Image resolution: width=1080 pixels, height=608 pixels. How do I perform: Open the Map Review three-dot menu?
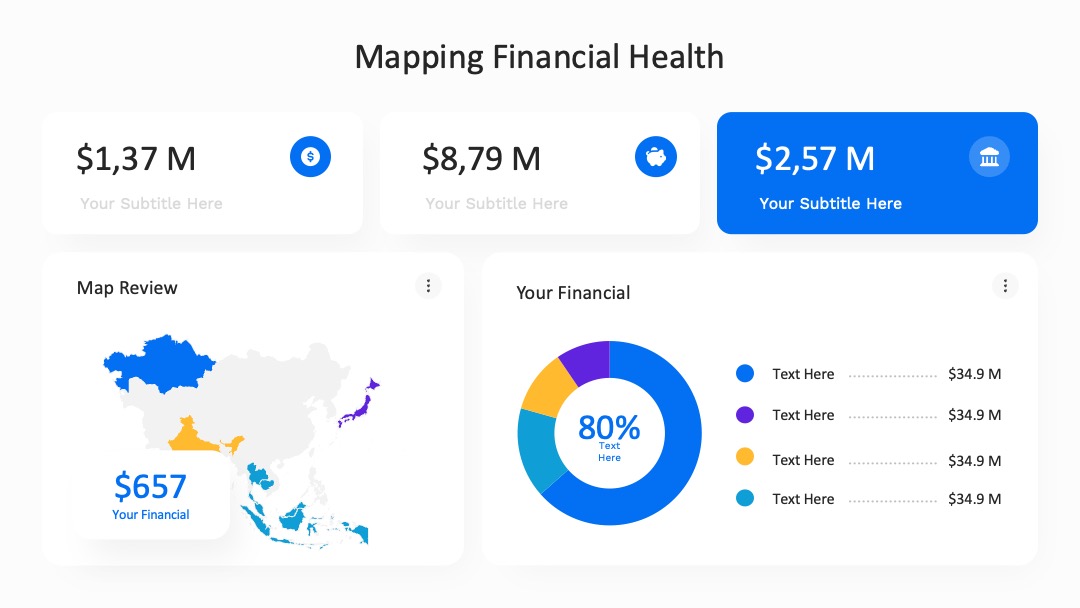click(x=428, y=285)
